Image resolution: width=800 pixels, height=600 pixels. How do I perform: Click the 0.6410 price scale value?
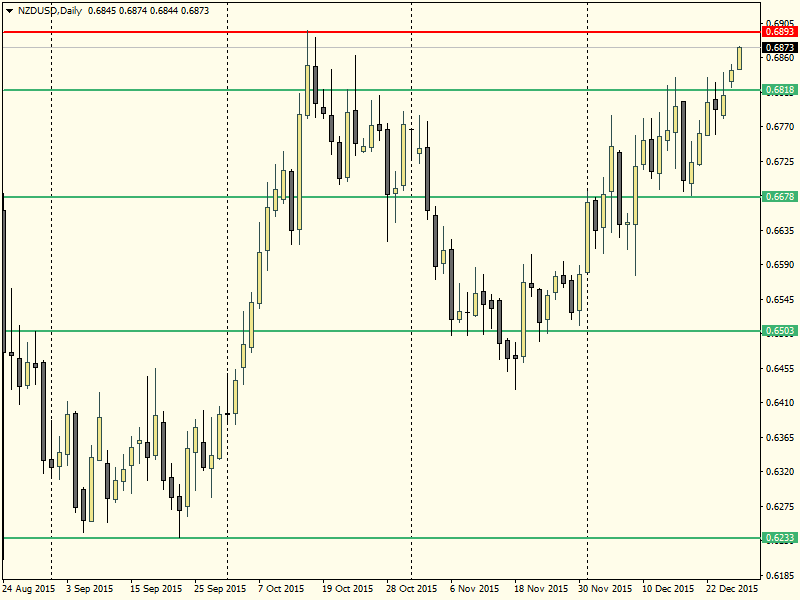click(781, 403)
